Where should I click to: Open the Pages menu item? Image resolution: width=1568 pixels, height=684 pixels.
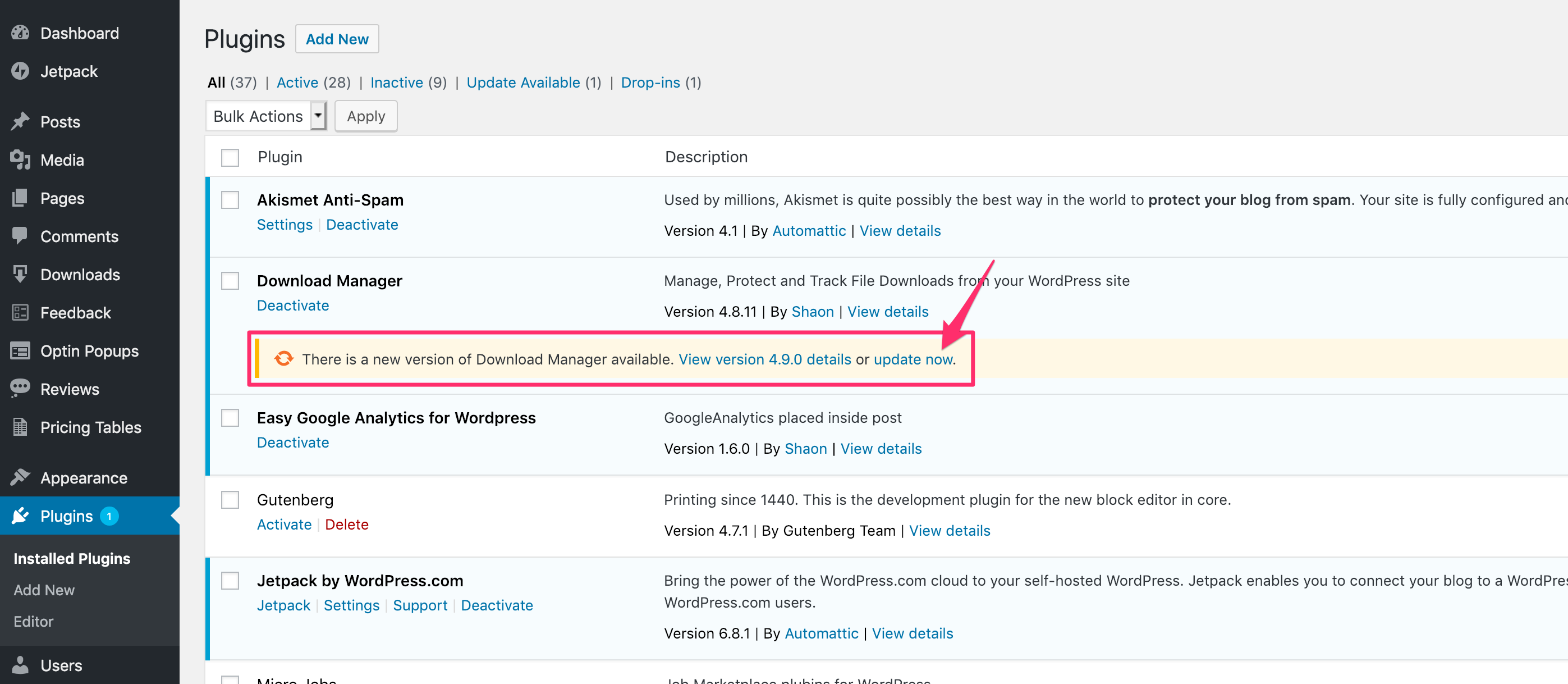pos(62,198)
